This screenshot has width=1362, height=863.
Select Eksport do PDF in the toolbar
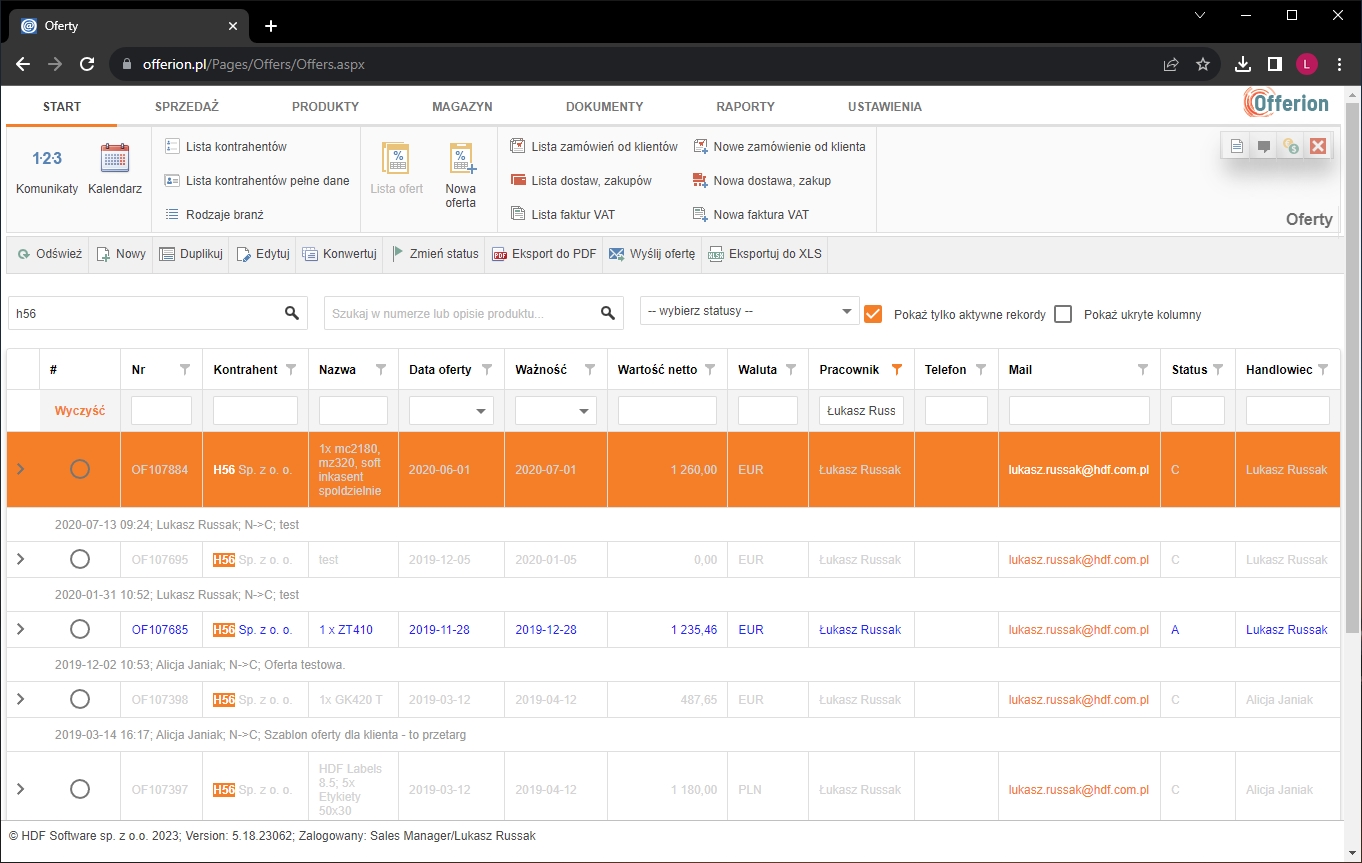(x=544, y=254)
